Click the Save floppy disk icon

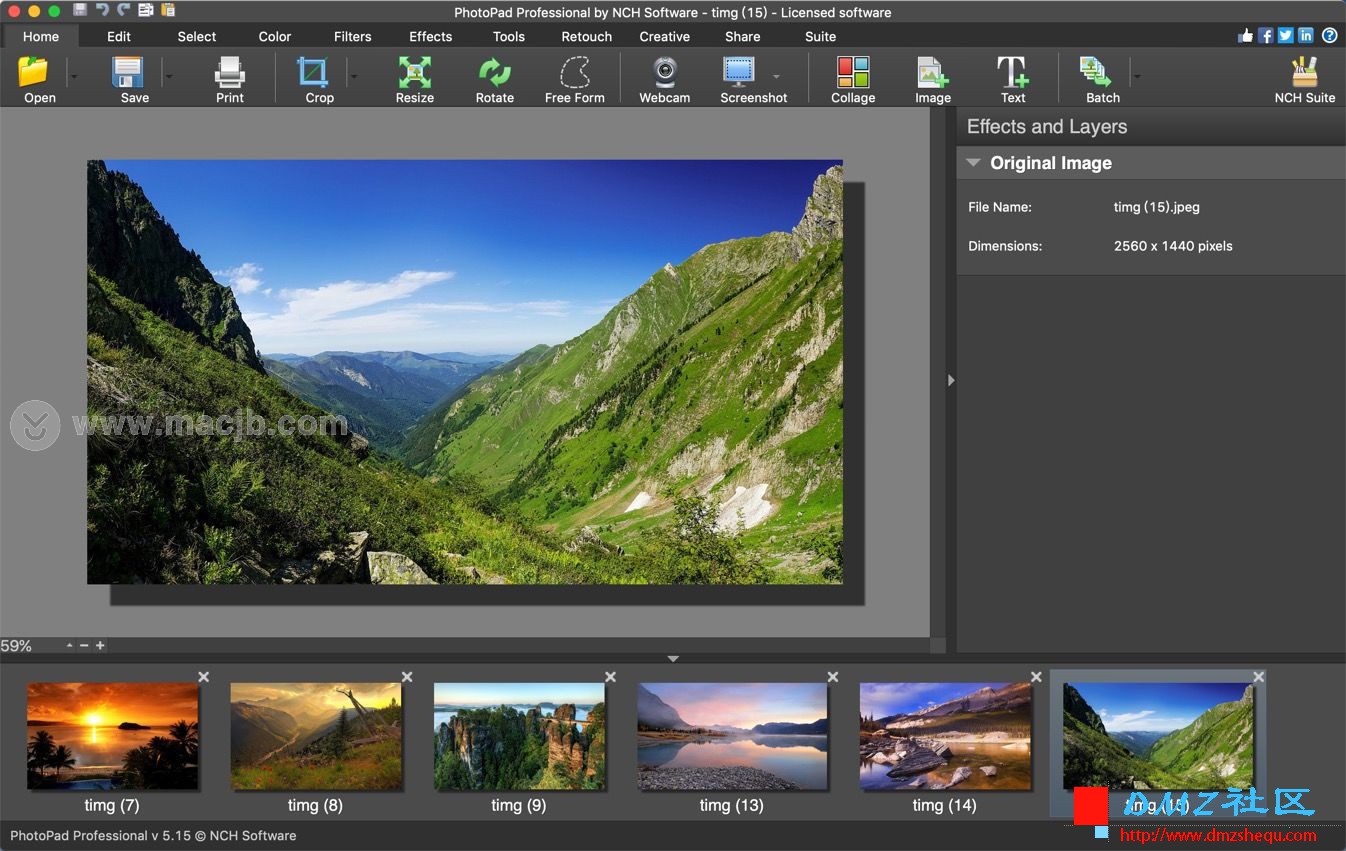click(128, 72)
